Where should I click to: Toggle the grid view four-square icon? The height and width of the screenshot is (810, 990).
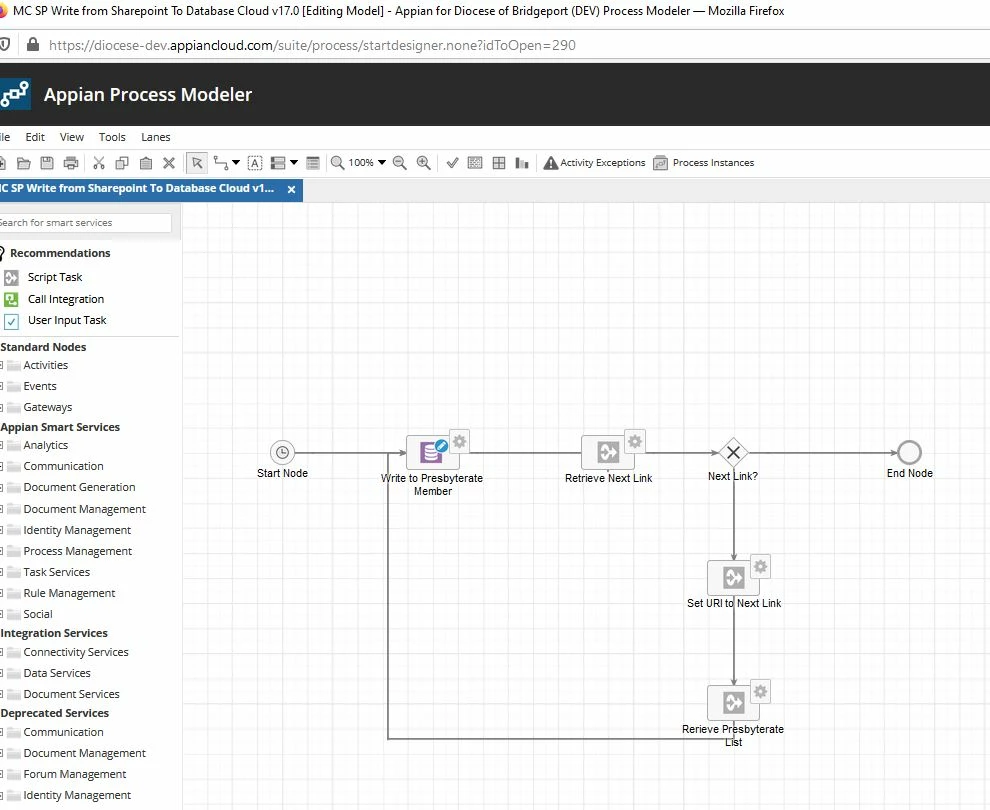tap(499, 163)
